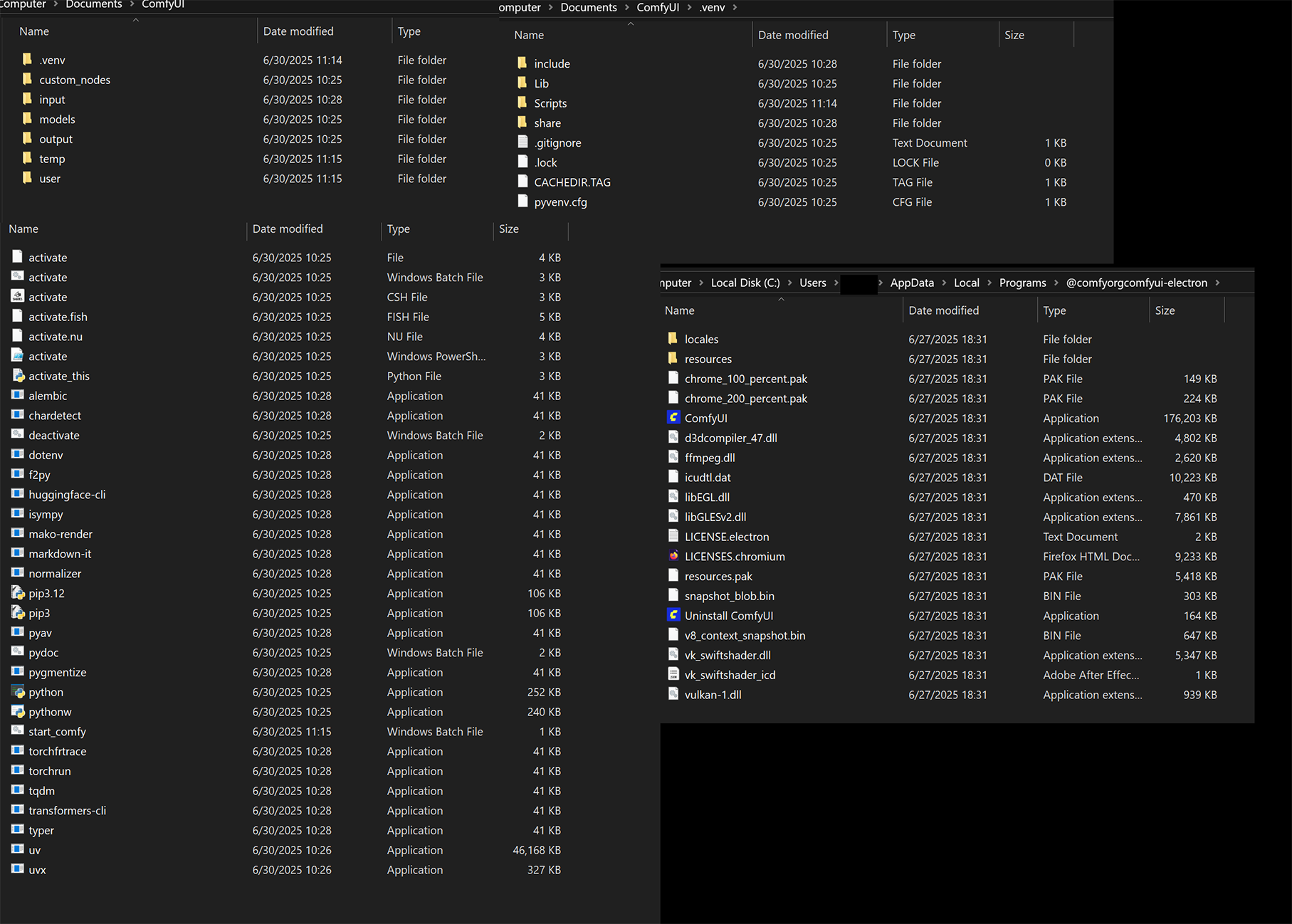Select the uv application icon sized 46,168 KB

point(18,849)
